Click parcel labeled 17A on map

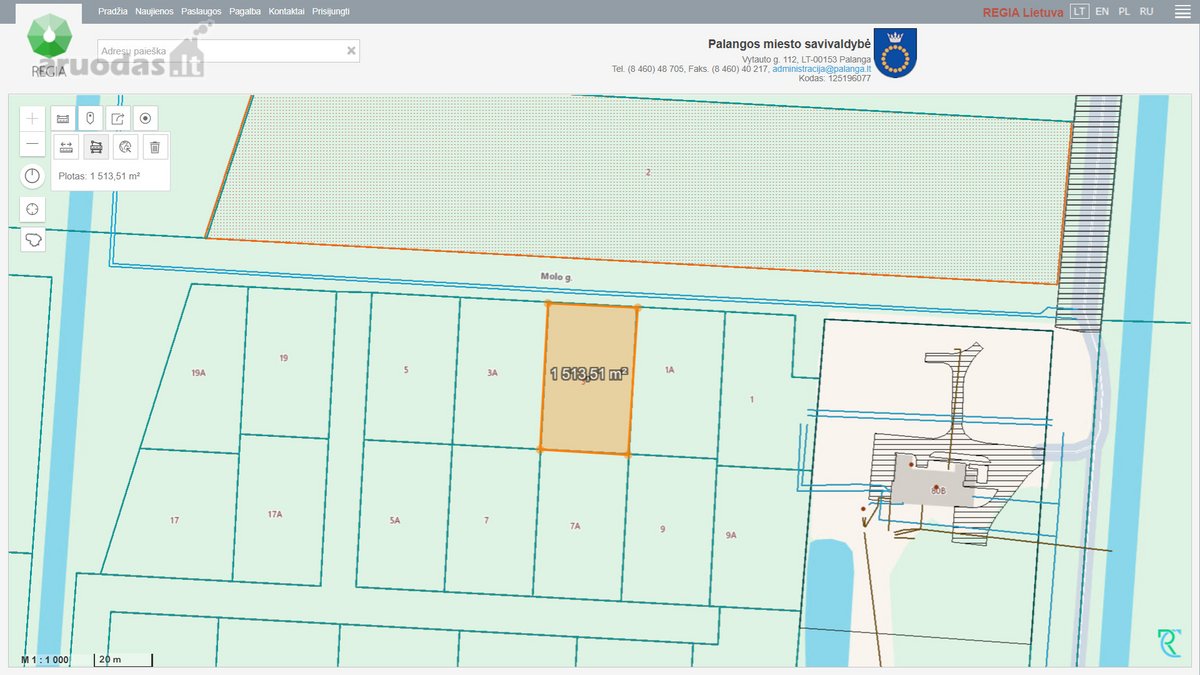pos(275,514)
